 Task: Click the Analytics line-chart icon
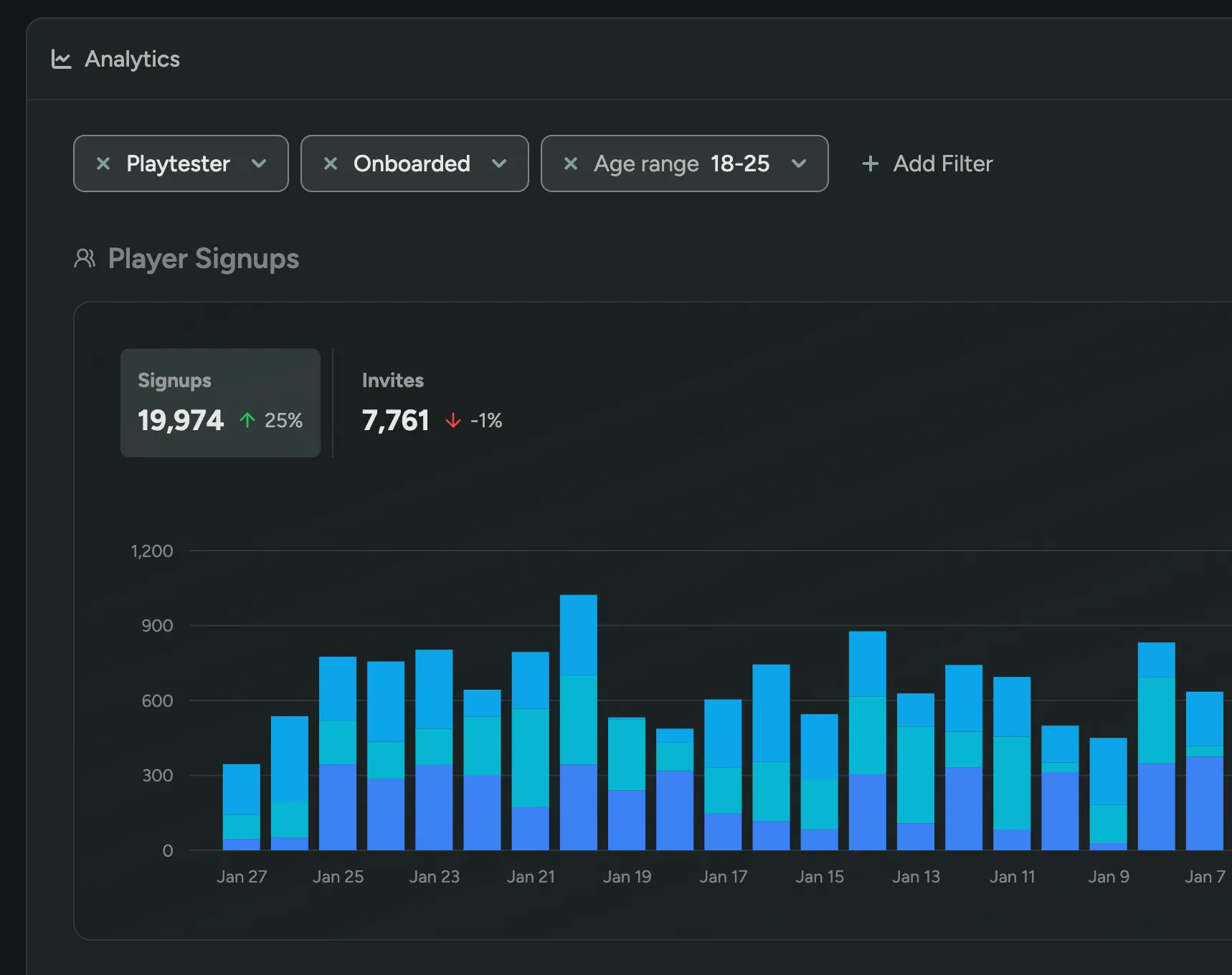pos(62,58)
